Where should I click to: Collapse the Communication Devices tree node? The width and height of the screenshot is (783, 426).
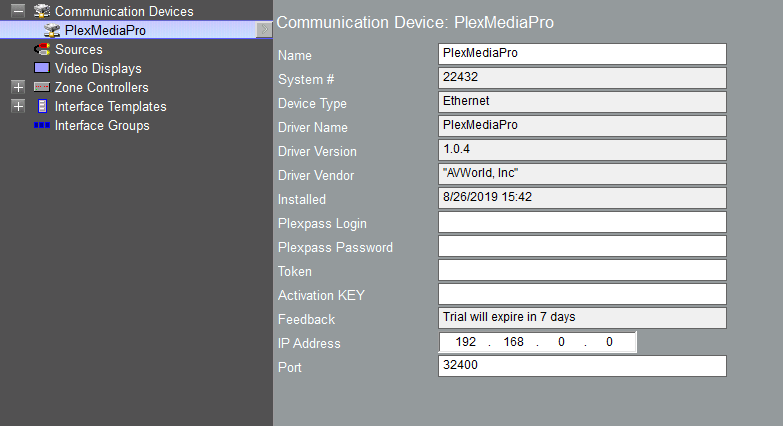18,11
